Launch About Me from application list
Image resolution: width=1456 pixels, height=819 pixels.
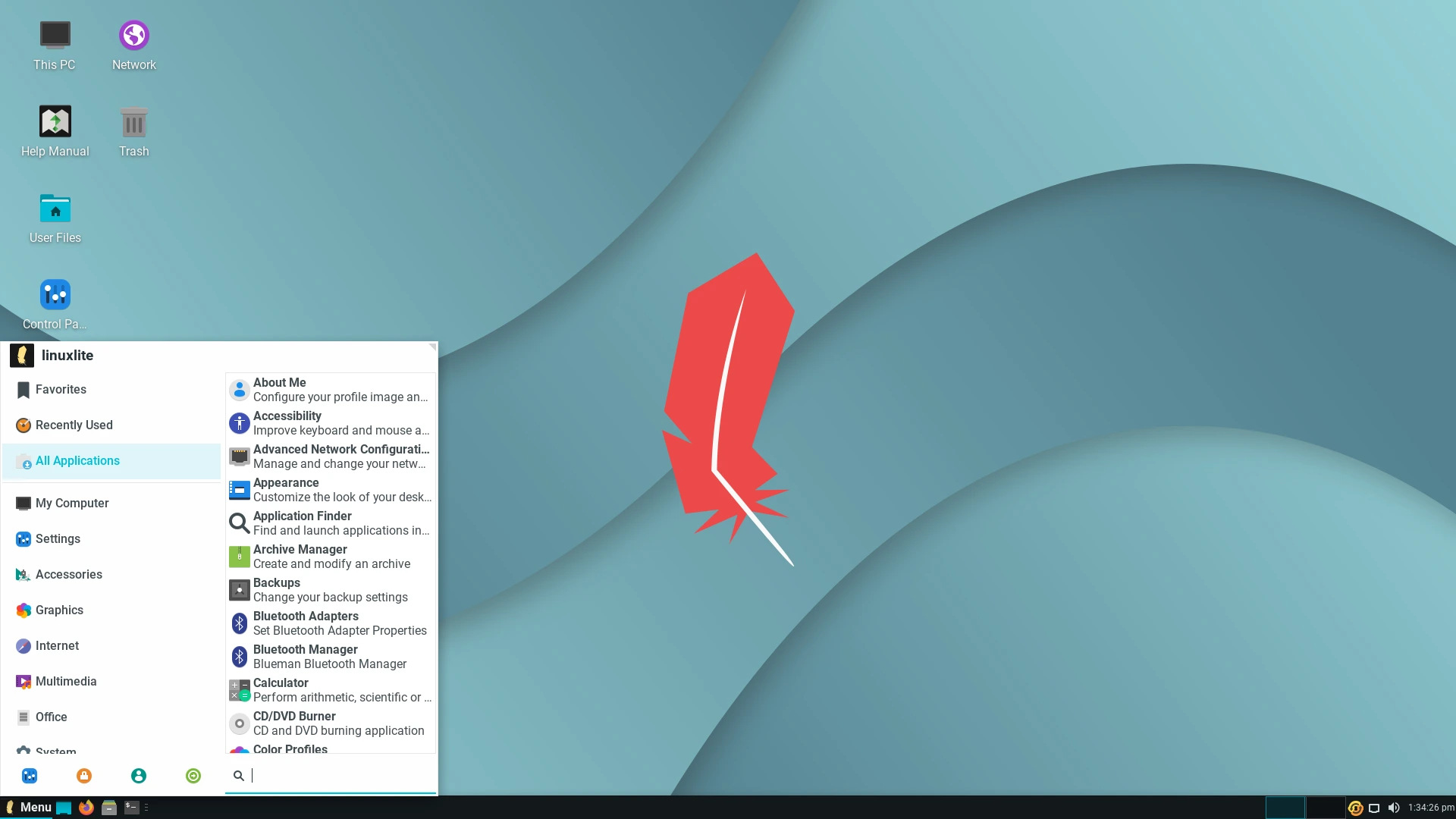point(331,390)
